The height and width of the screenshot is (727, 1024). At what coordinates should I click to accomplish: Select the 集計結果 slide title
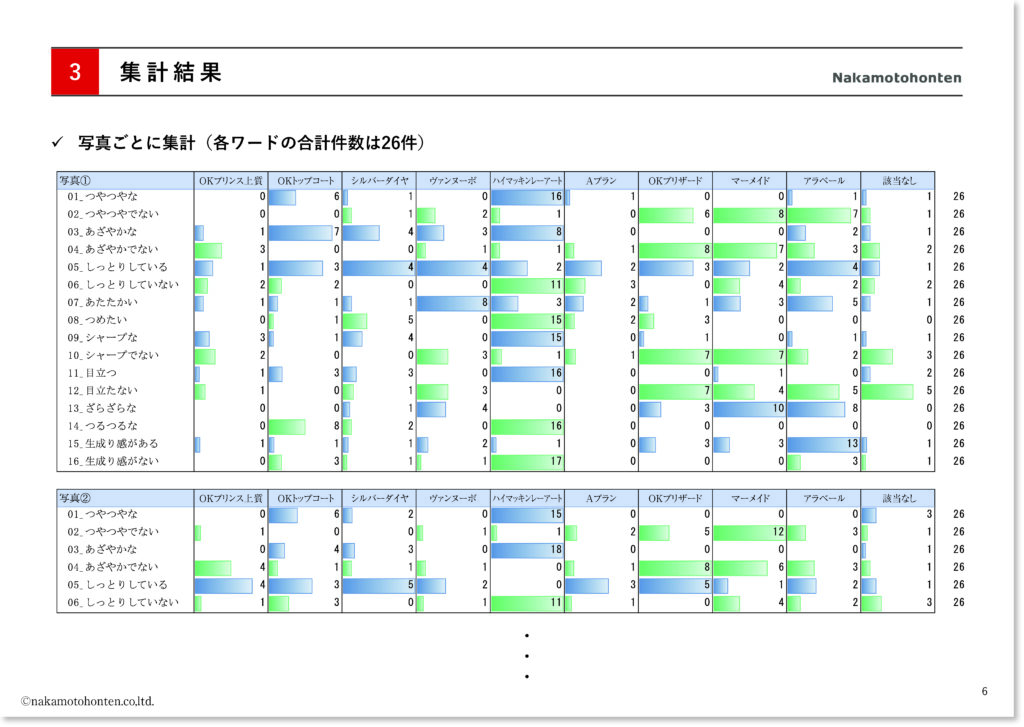170,73
